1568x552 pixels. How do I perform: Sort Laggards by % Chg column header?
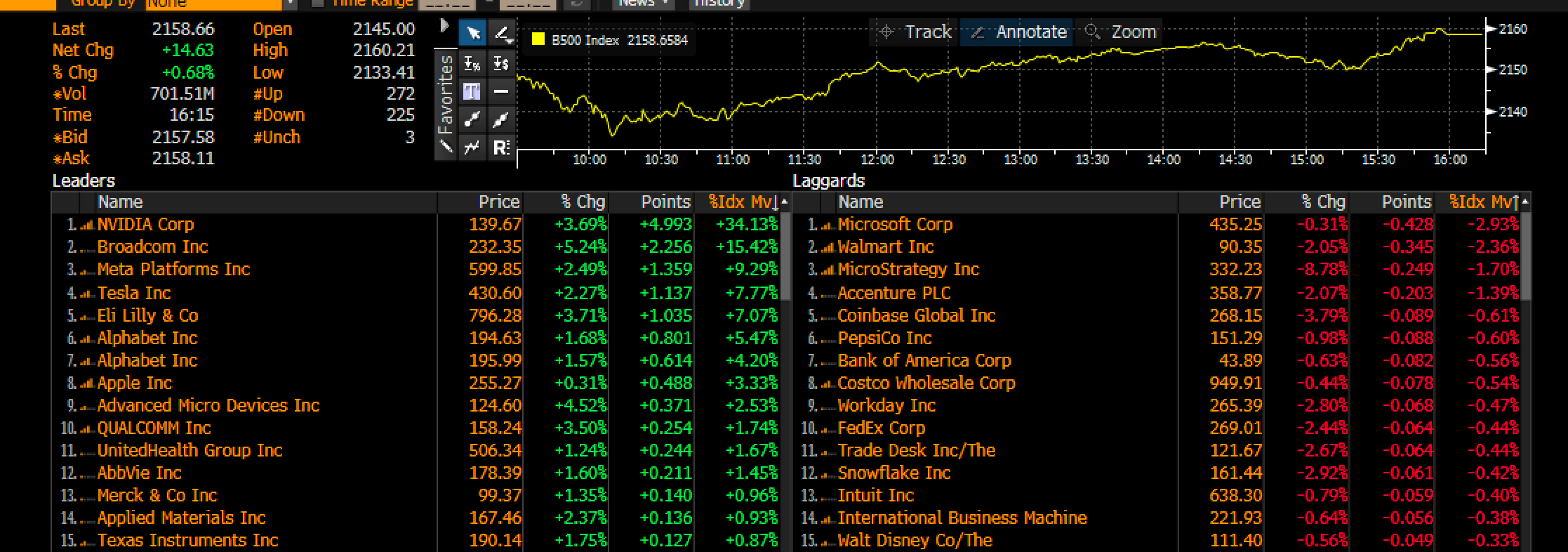pos(1306,202)
